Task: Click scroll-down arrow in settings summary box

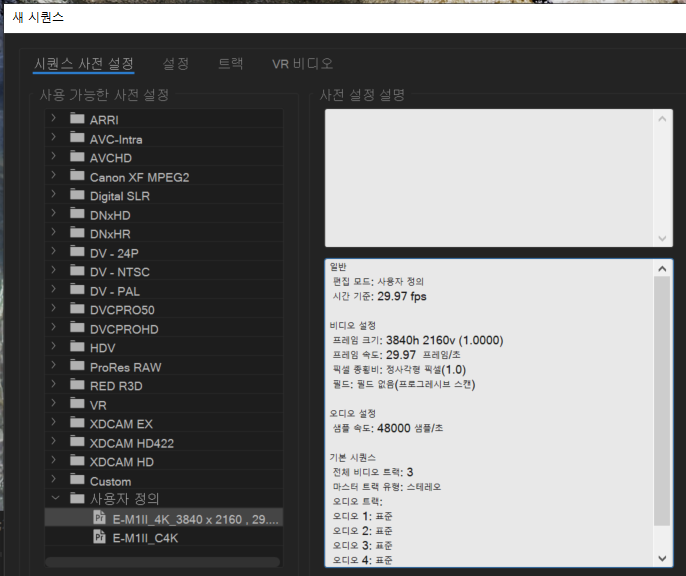Action: click(662, 559)
